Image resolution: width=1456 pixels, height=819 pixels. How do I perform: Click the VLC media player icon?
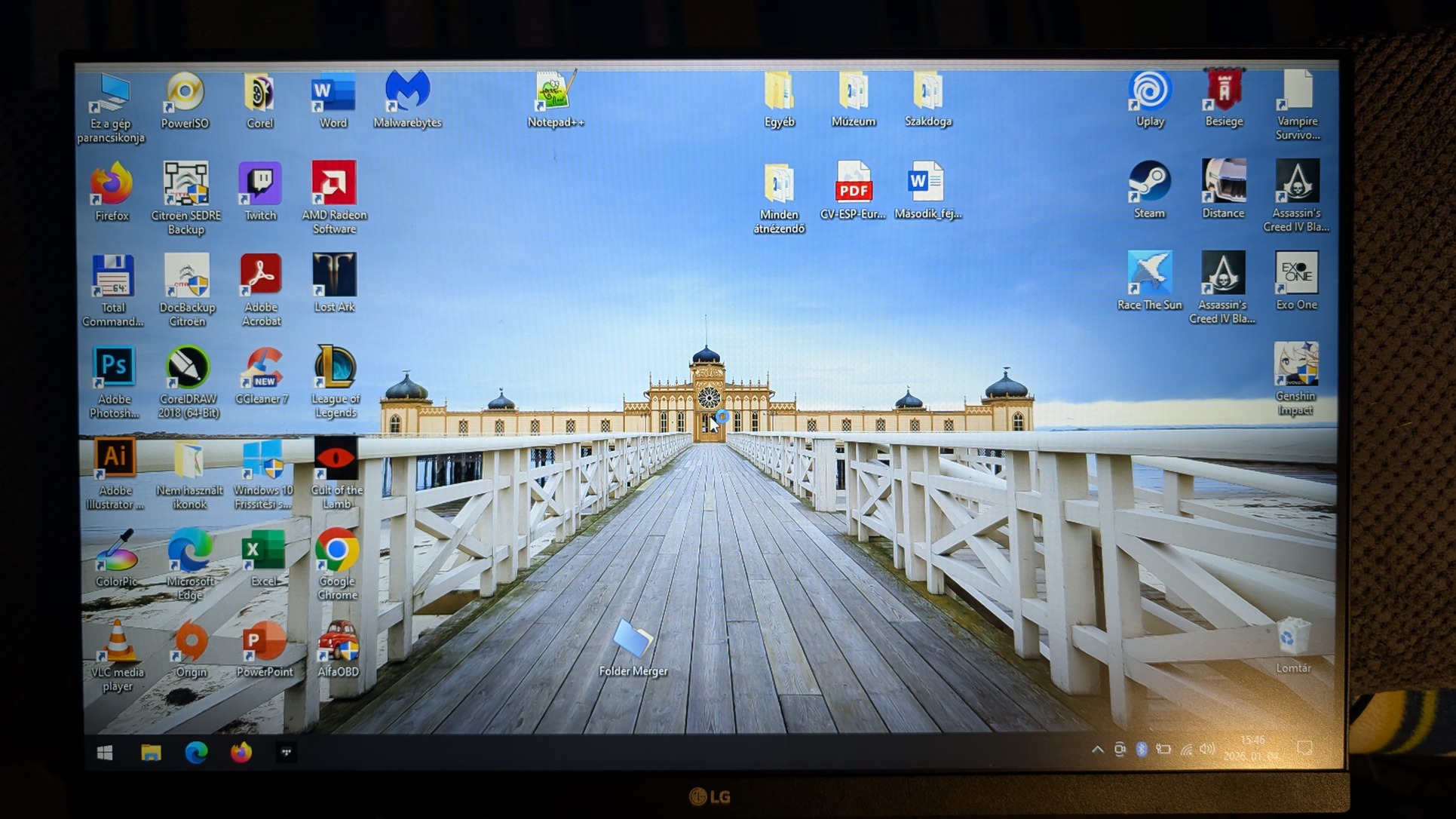(118, 643)
